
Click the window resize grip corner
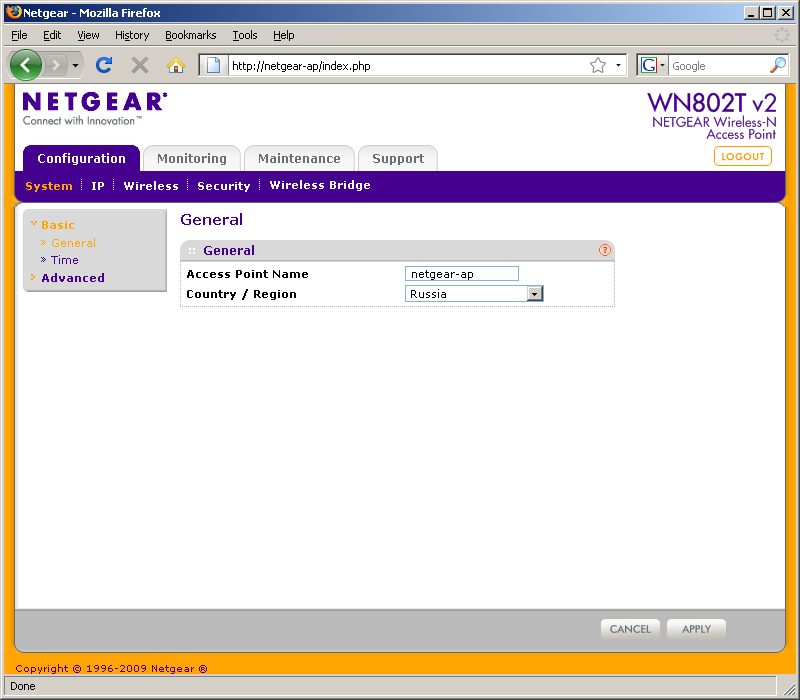(789, 688)
